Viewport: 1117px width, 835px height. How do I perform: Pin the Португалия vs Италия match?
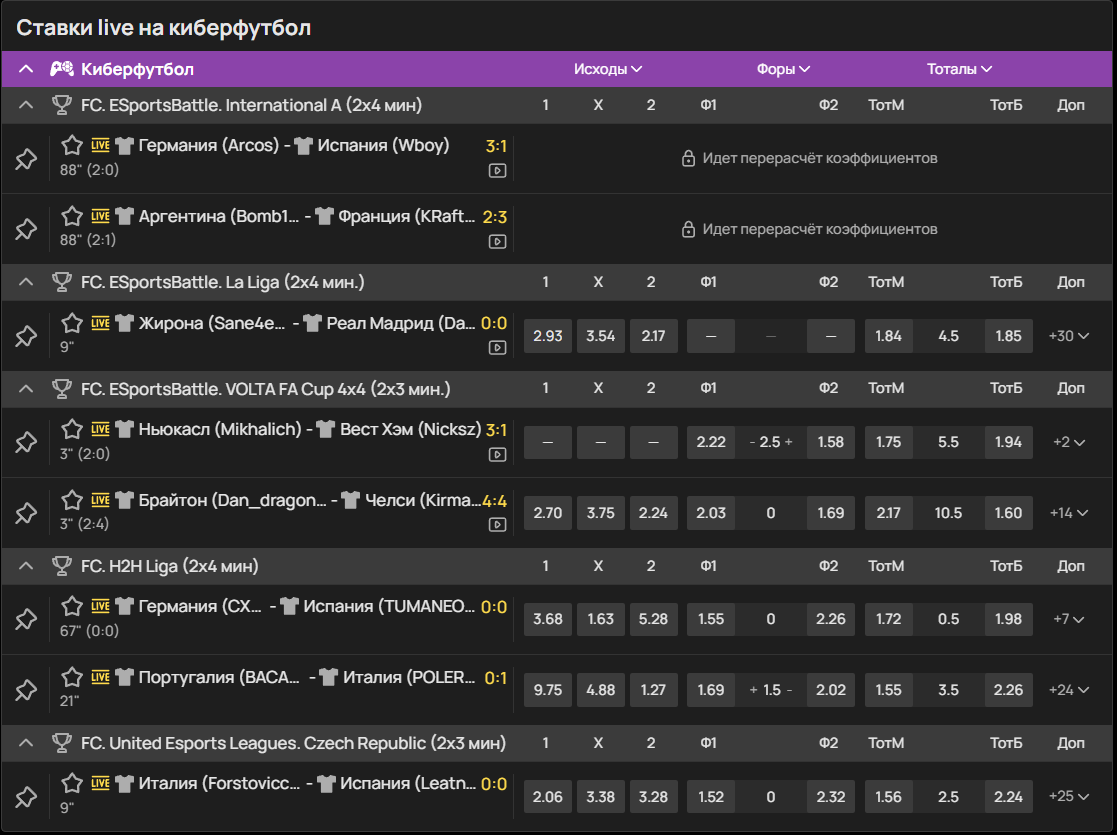click(26, 690)
